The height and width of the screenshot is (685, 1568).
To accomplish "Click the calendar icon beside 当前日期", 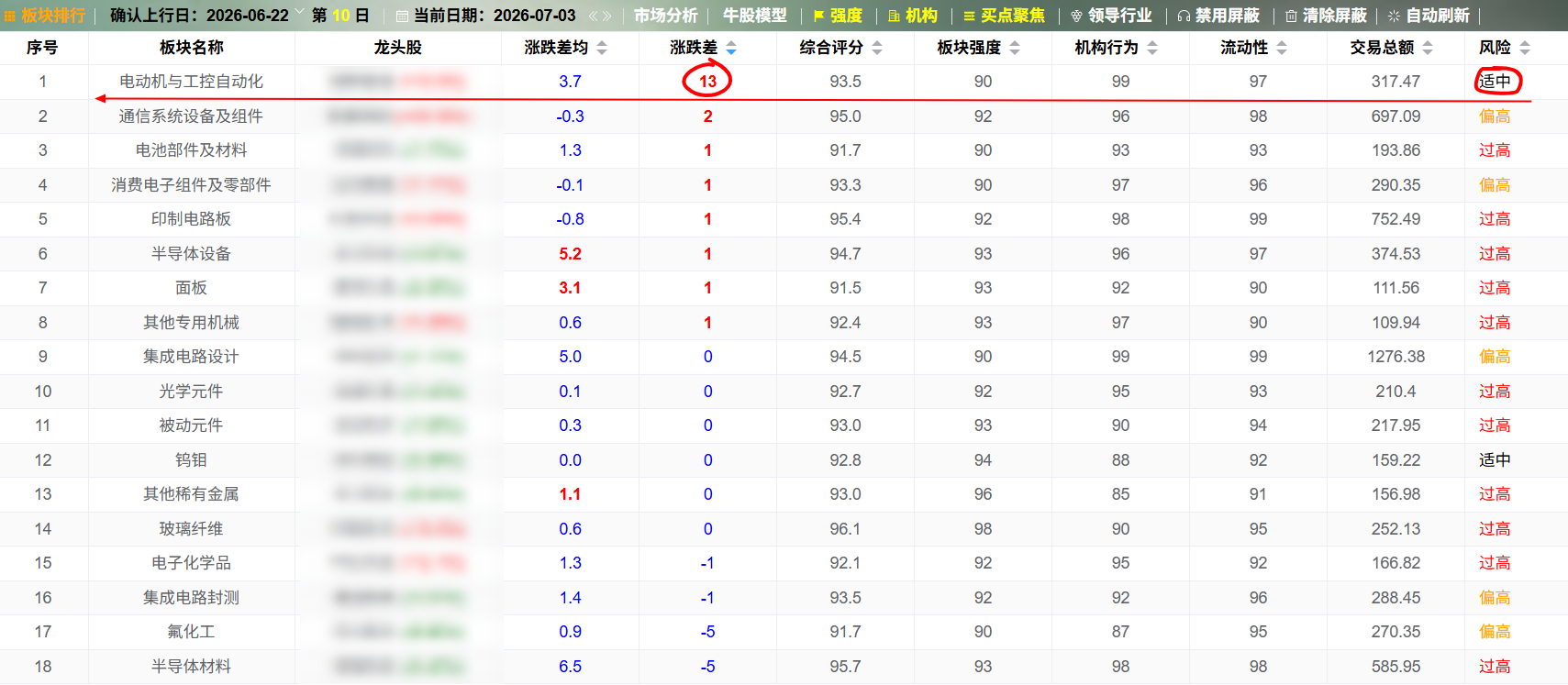I will click(x=402, y=16).
